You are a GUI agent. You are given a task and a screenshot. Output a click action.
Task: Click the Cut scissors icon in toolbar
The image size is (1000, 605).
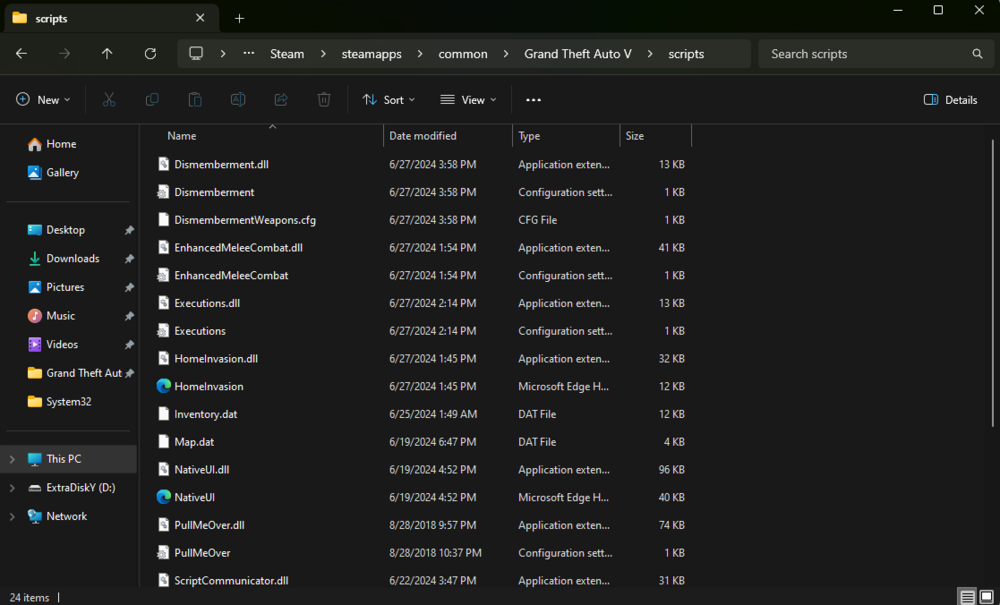(109, 100)
